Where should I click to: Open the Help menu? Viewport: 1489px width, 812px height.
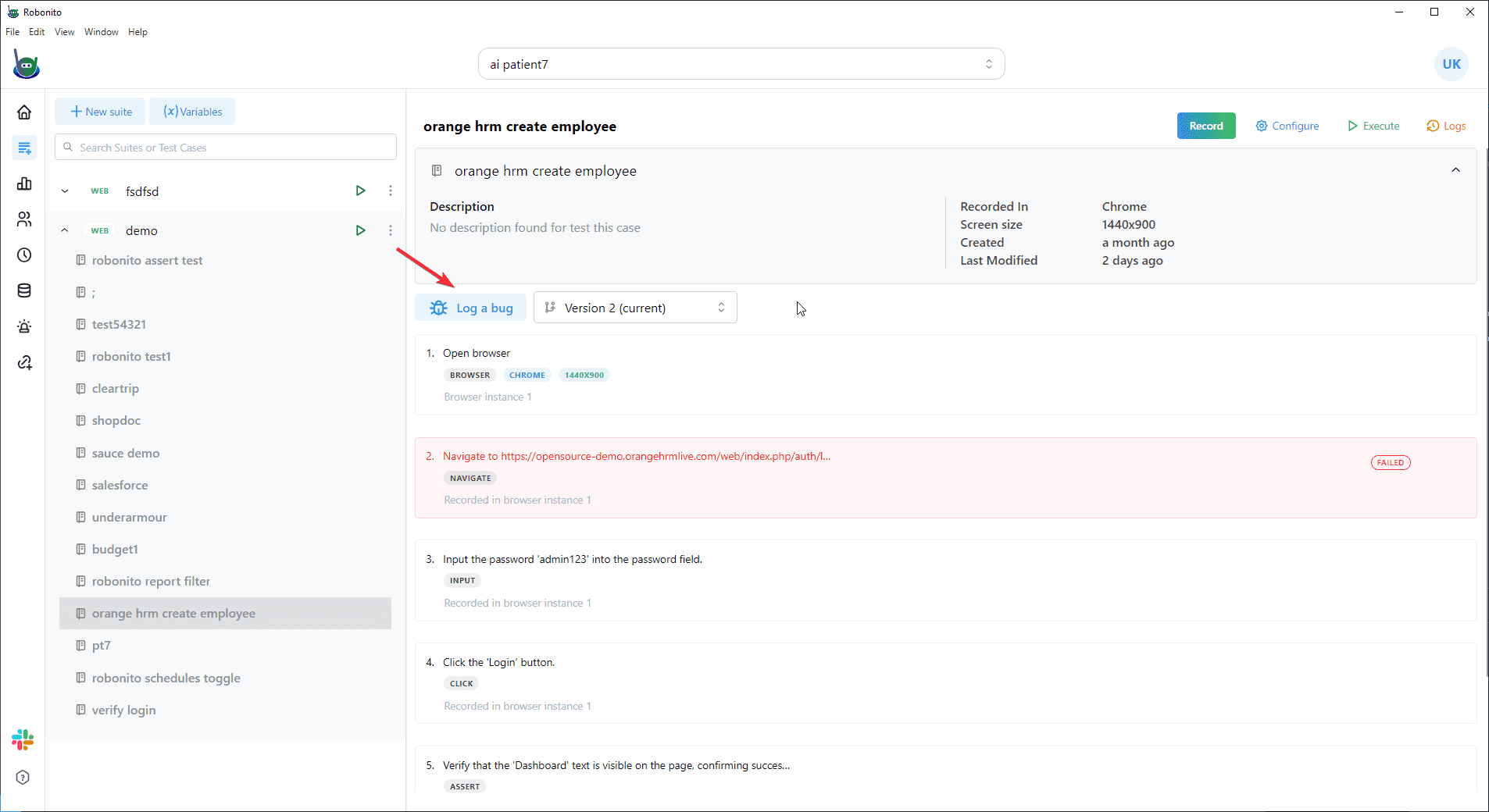point(137,32)
